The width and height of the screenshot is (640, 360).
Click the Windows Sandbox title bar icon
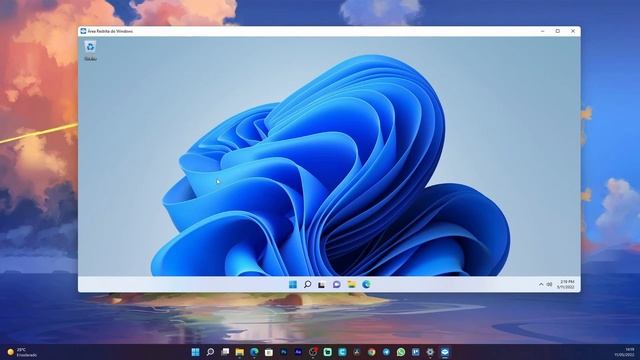pyautogui.click(x=83, y=31)
